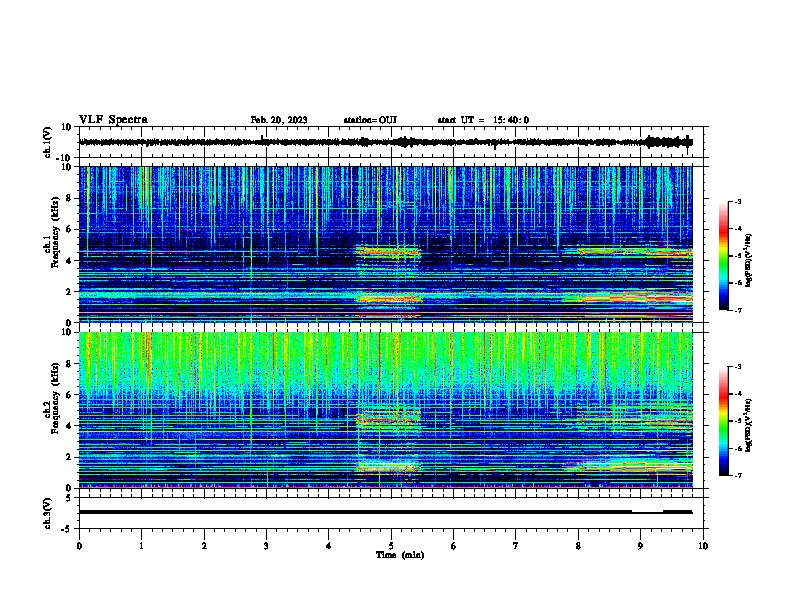Click the ch.1 emission band near 4.5 kHz at minute 9
The width and height of the screenshot is (792, 612).
pyautogui.click(x=635, y=252)
